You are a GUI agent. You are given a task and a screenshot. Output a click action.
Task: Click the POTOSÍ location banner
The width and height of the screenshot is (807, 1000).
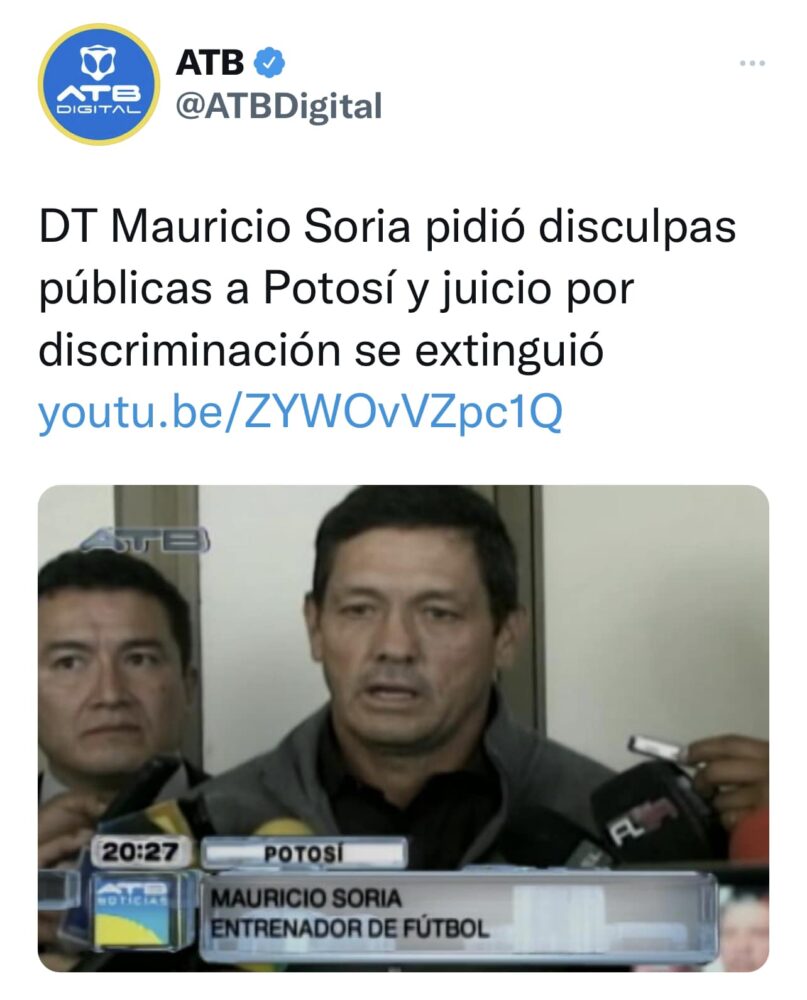point(304,854)
